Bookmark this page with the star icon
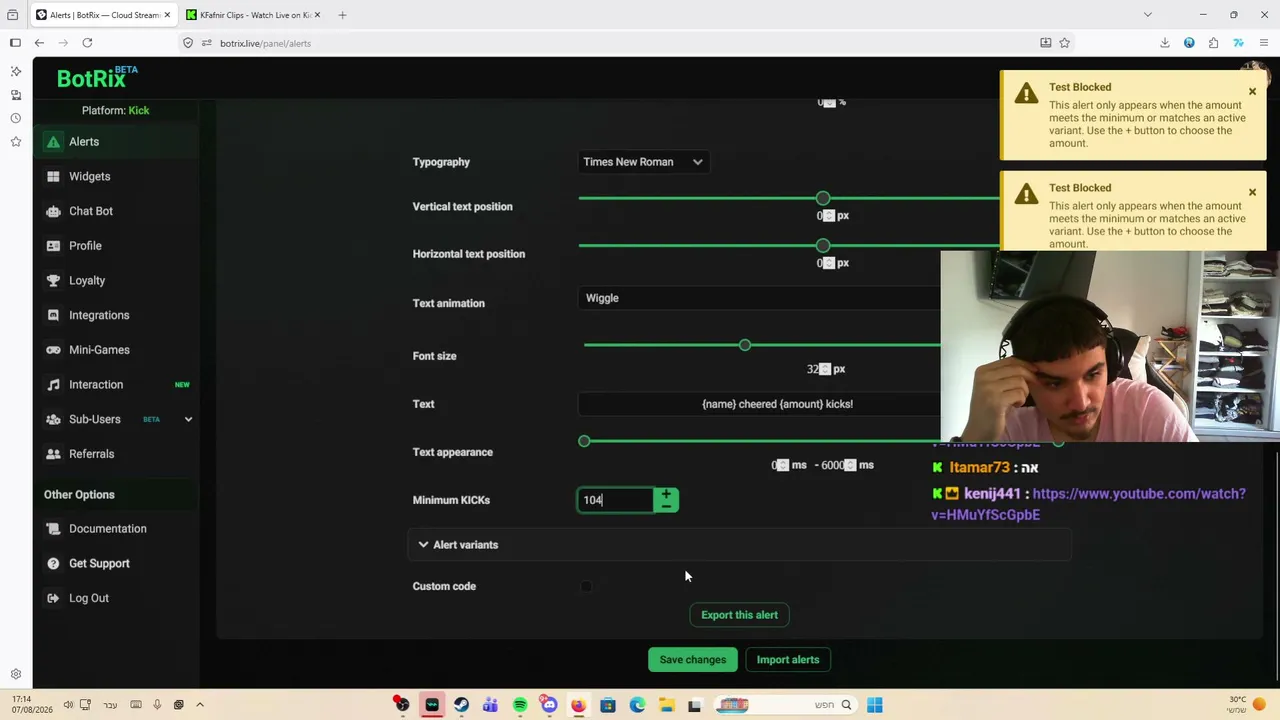 coord(1064,43)
